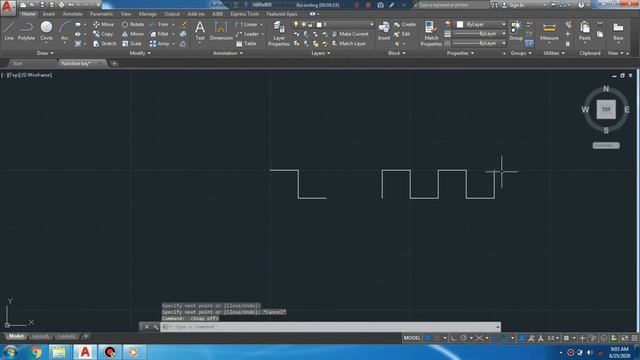Toggle clean screen in status bar

click(624, 338)
